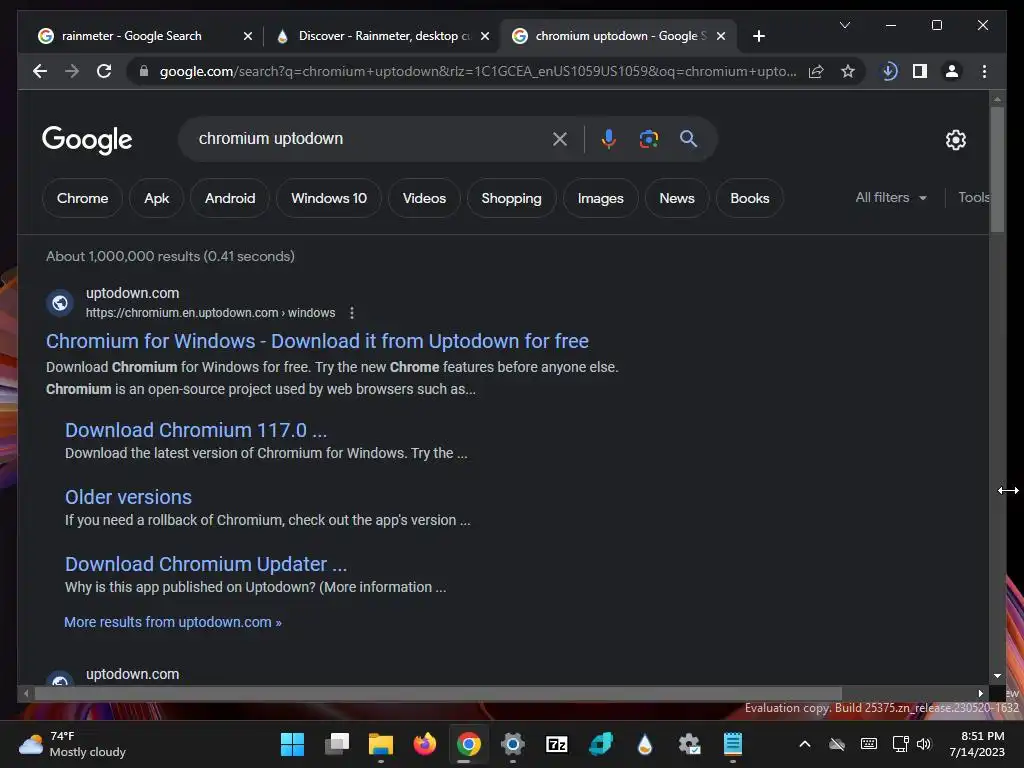This screenshot has width=1024, height=768.
Task: Open Rainmeter droplet taskbar icon
Action: pos(645,744)
